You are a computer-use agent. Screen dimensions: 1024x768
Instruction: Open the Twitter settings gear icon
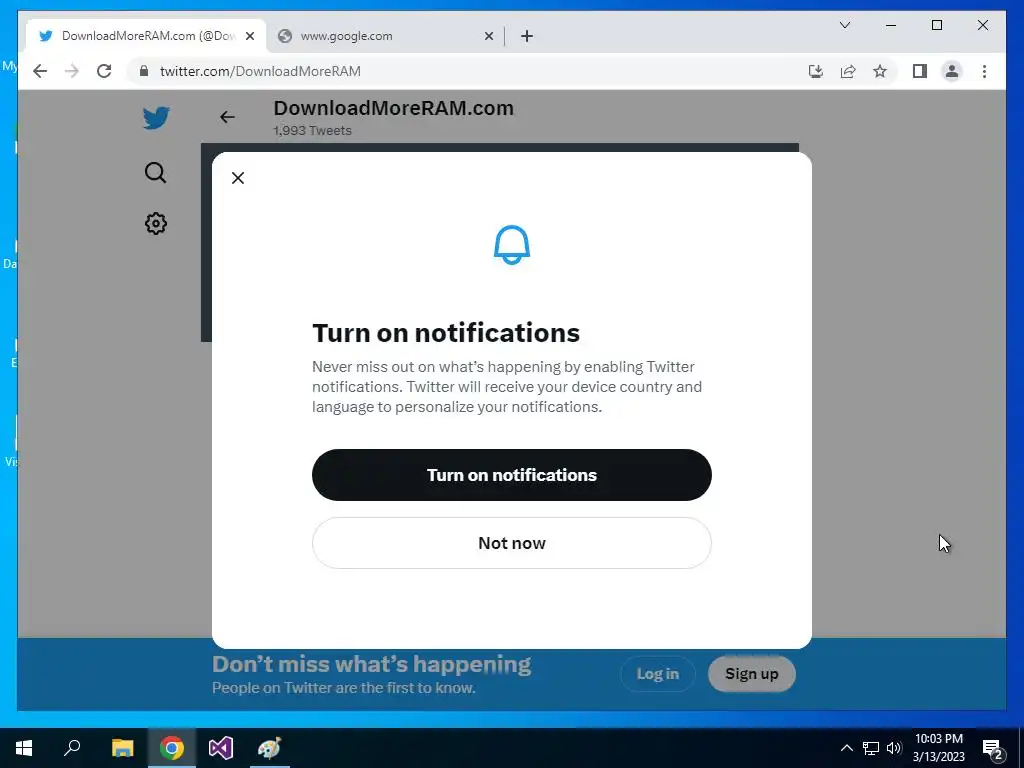pos(155,223)
